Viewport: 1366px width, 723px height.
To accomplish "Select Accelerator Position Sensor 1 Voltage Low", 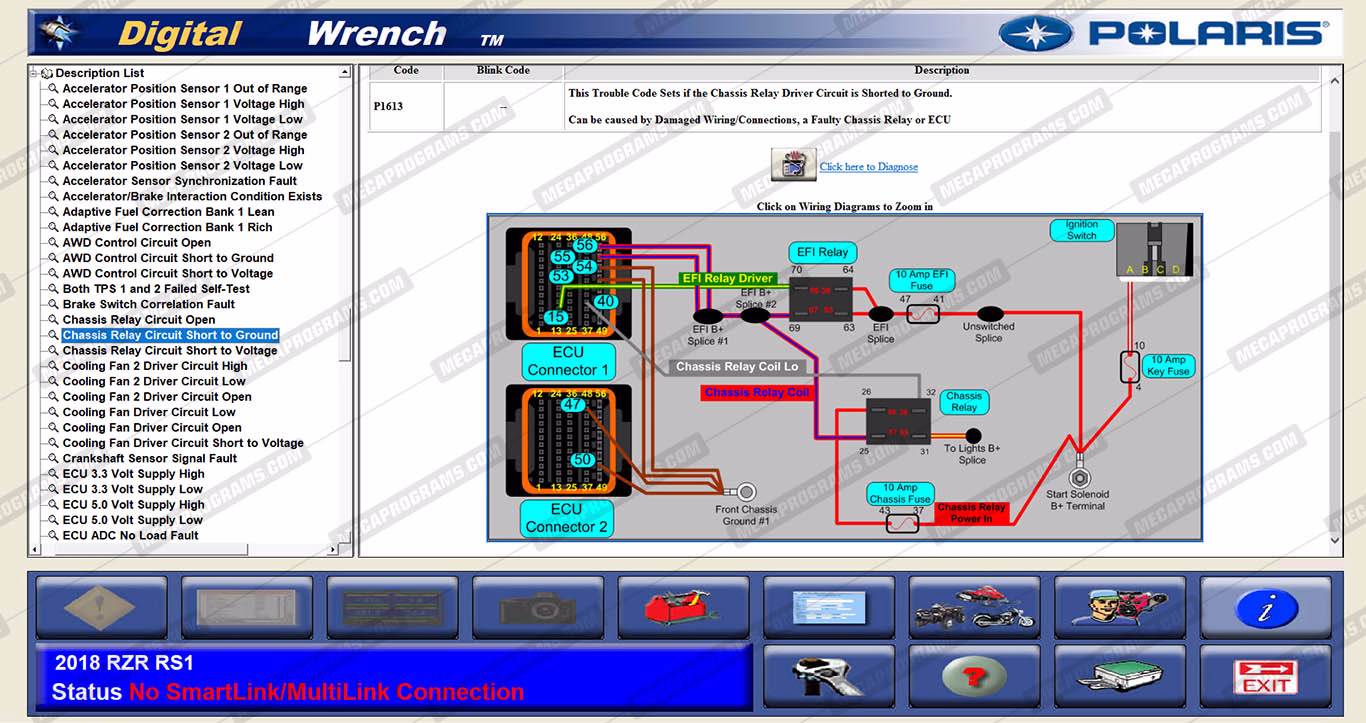I will 182,119.
